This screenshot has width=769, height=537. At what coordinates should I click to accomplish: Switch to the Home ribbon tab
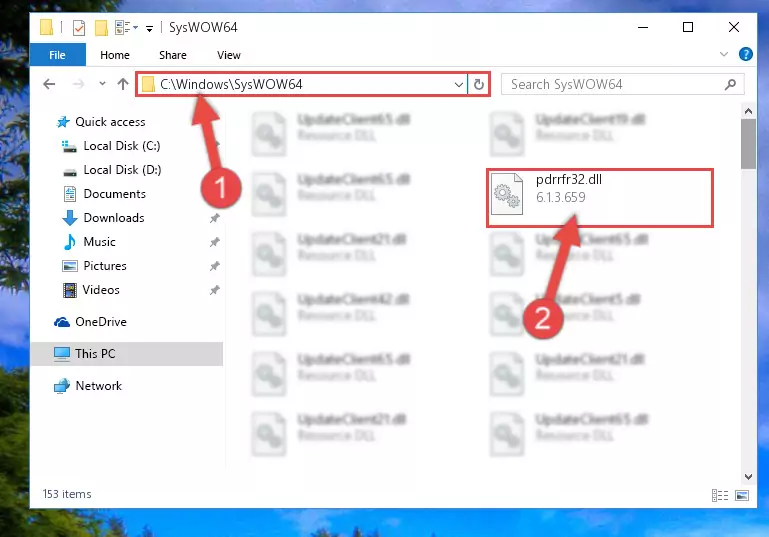[115, 55]
